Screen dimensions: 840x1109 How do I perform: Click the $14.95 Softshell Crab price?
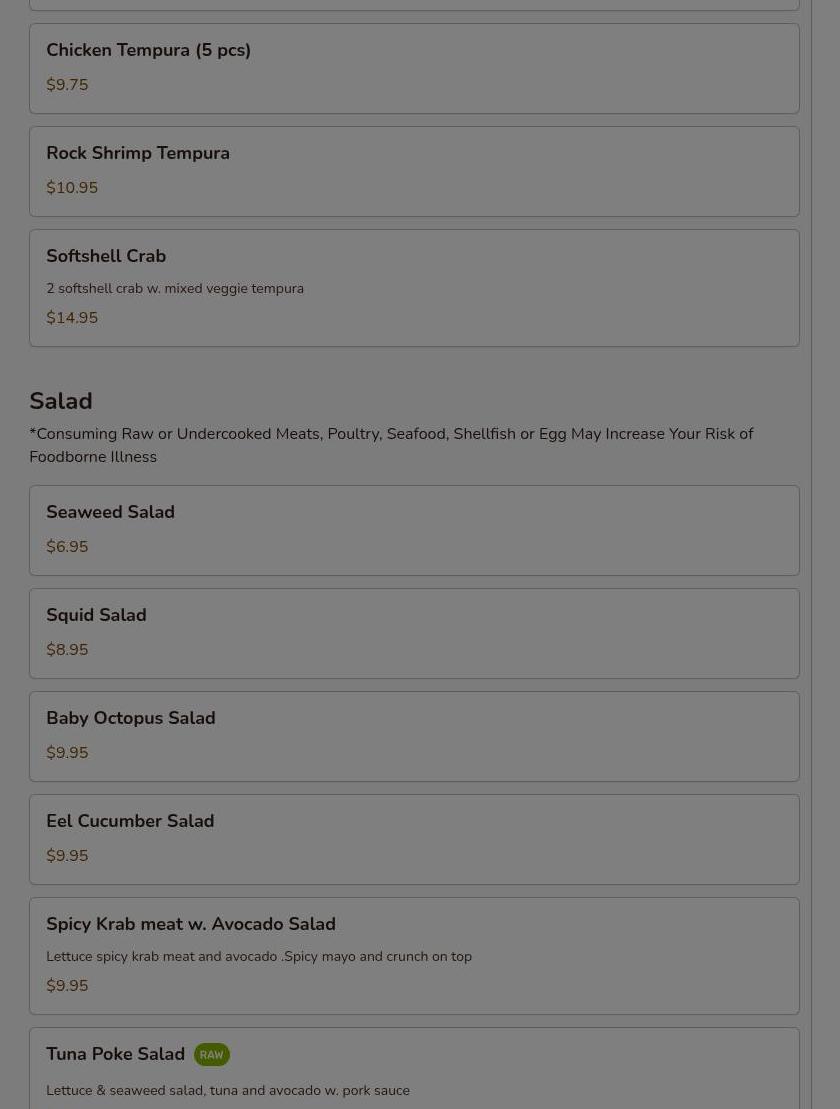tap(72, 318)
